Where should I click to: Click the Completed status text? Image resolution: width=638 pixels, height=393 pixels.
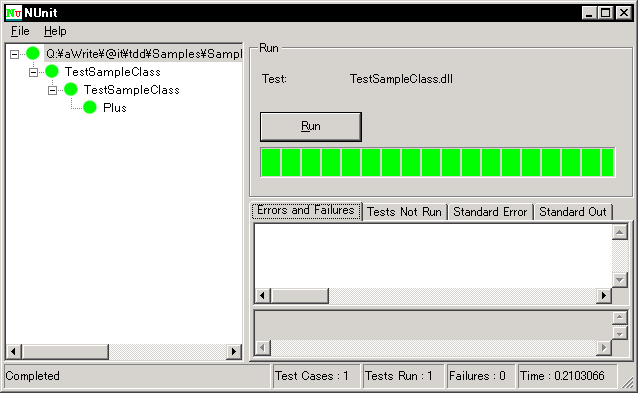pos(33,376)
